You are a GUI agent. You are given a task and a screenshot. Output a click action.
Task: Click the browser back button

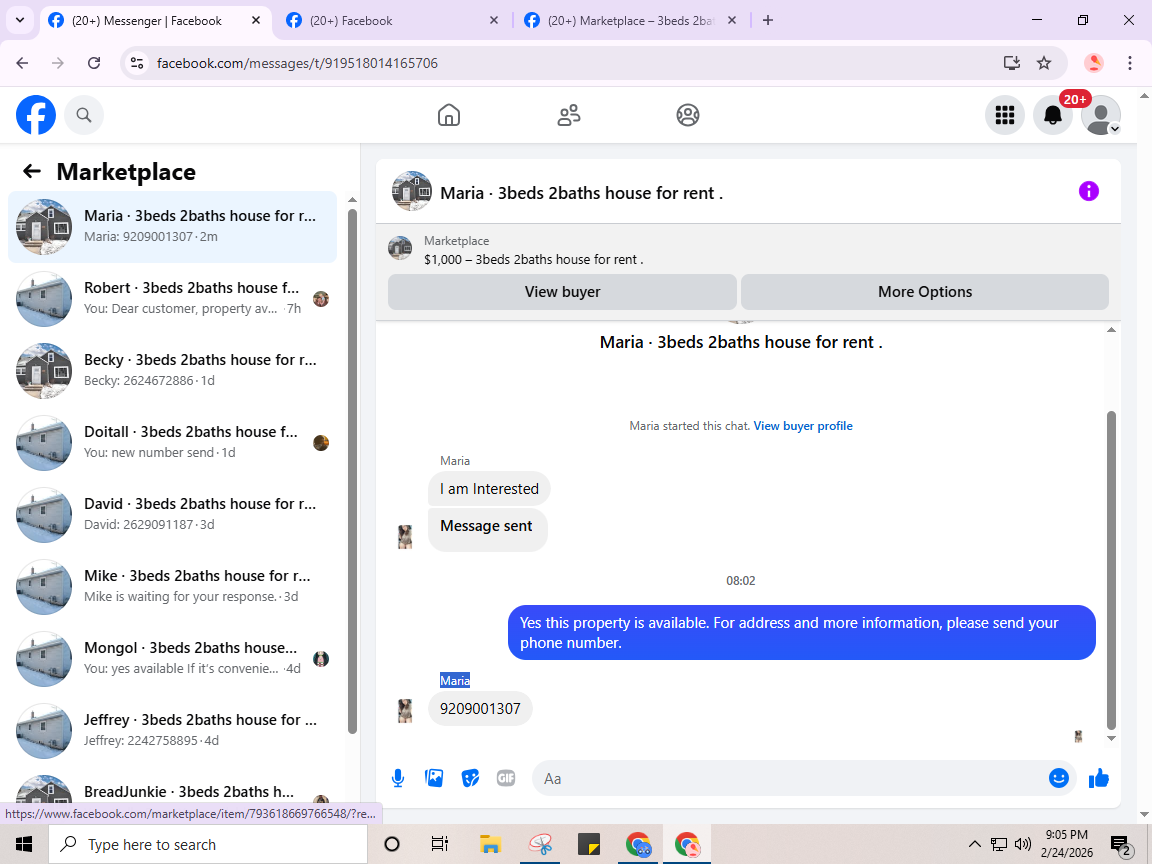click(x=22, y=63)
